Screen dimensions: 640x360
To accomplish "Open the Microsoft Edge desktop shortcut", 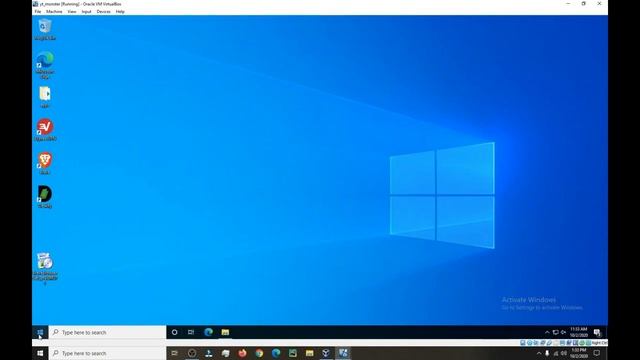I will (x=45, y=64).
